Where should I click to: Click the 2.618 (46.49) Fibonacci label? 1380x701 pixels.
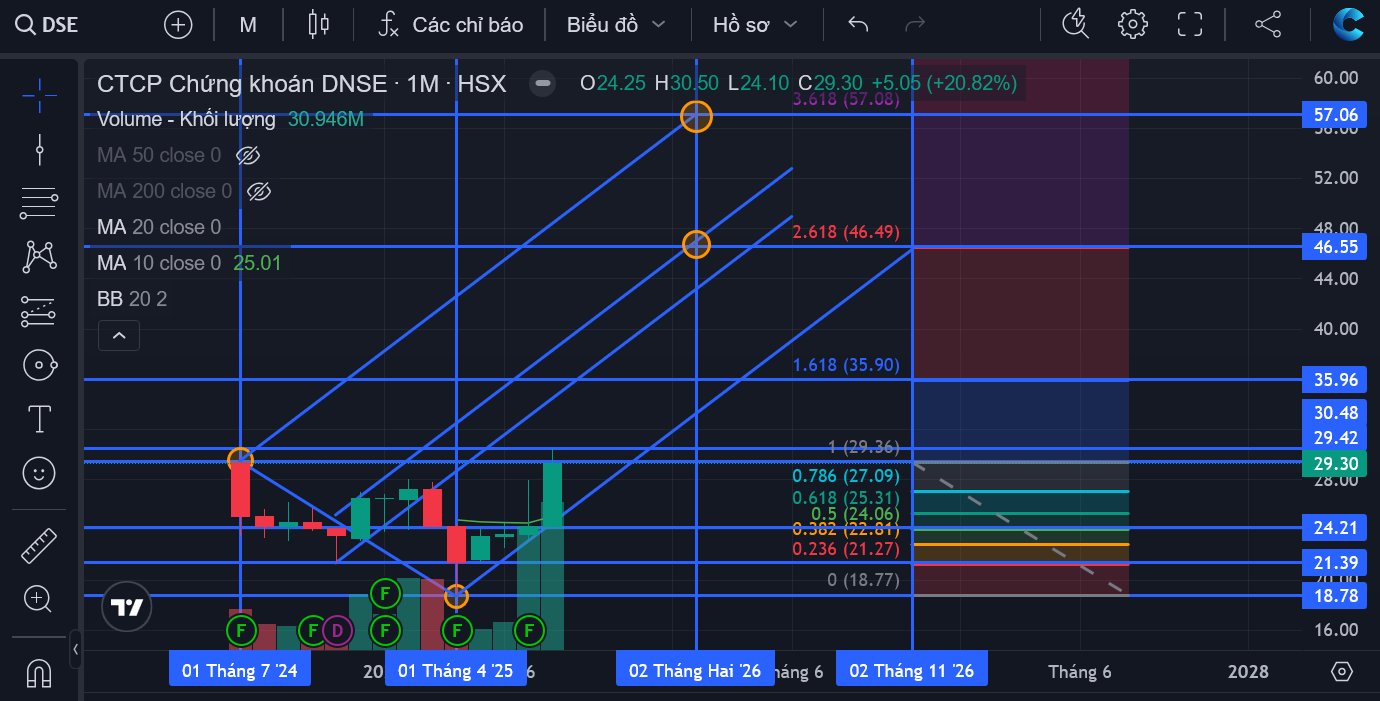pyautogui.click(x=846, y=232)
